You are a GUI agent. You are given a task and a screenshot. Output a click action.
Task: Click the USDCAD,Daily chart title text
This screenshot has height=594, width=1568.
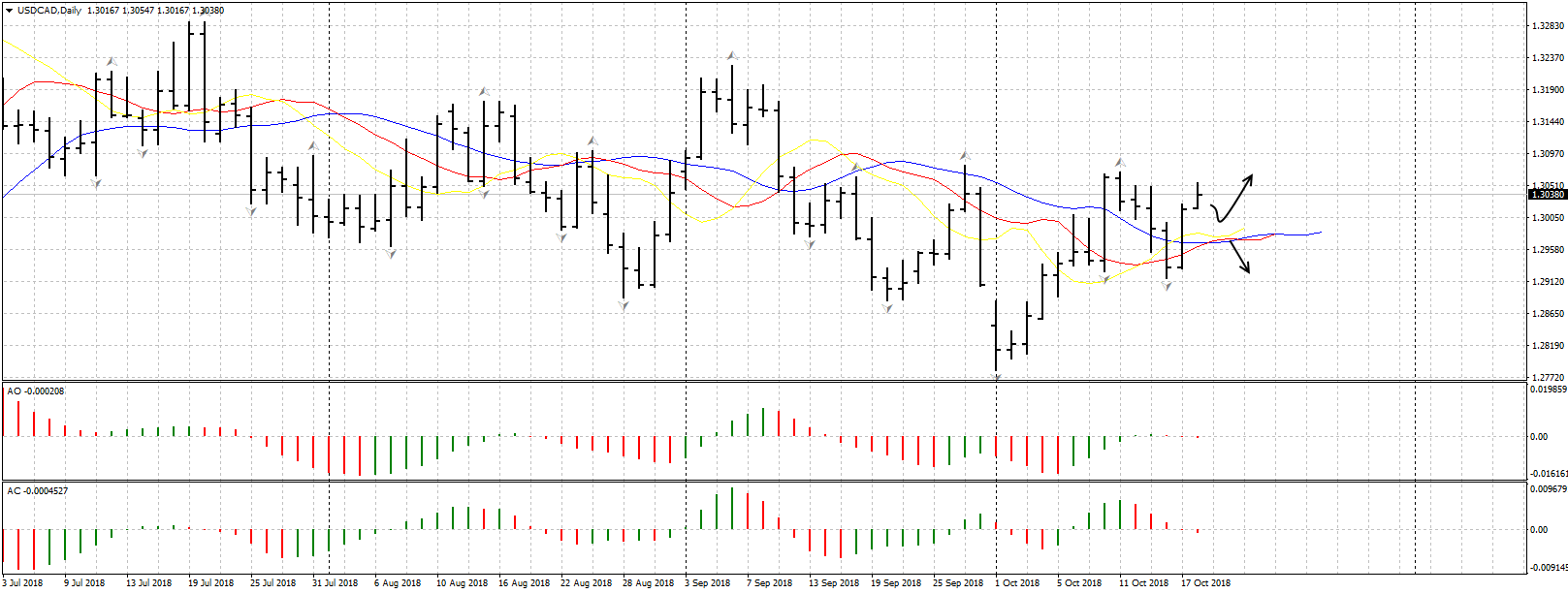click(49, 11)
